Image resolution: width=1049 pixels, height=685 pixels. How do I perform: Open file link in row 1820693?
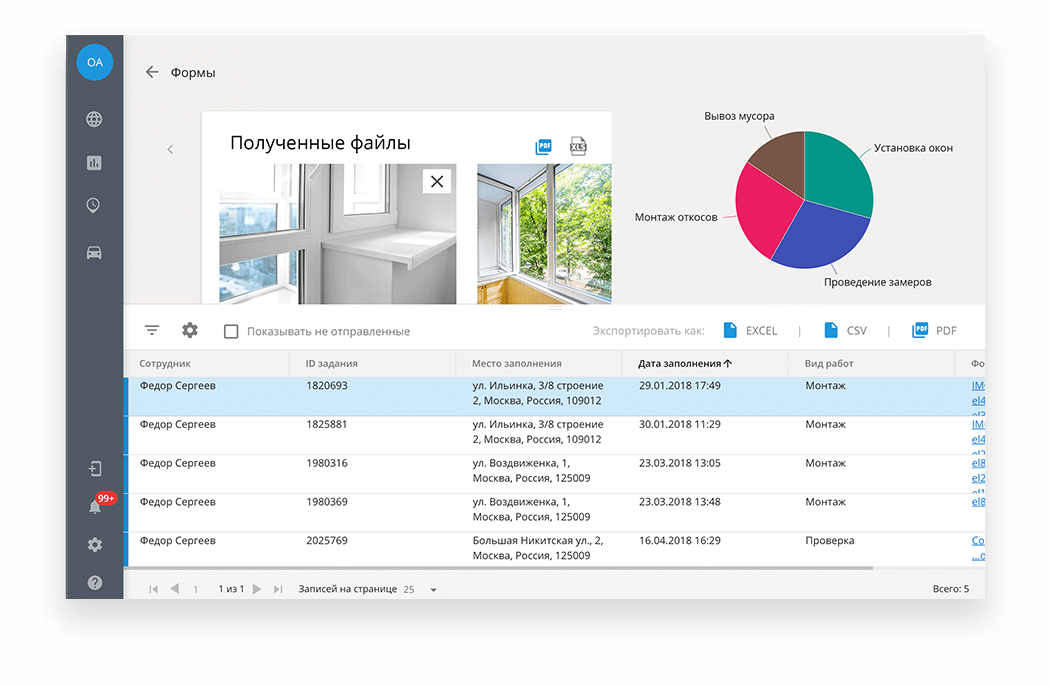coord(978,385)
